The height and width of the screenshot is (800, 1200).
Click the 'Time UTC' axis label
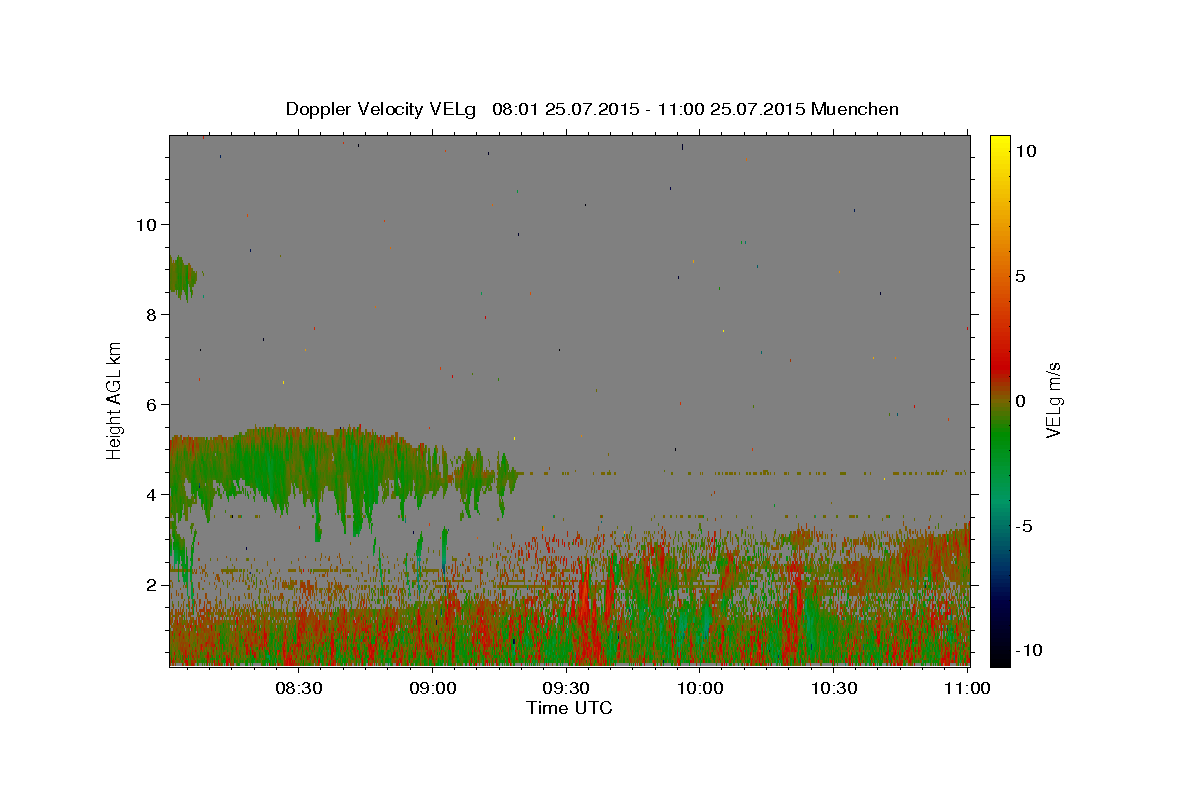[x=569, y=708]
